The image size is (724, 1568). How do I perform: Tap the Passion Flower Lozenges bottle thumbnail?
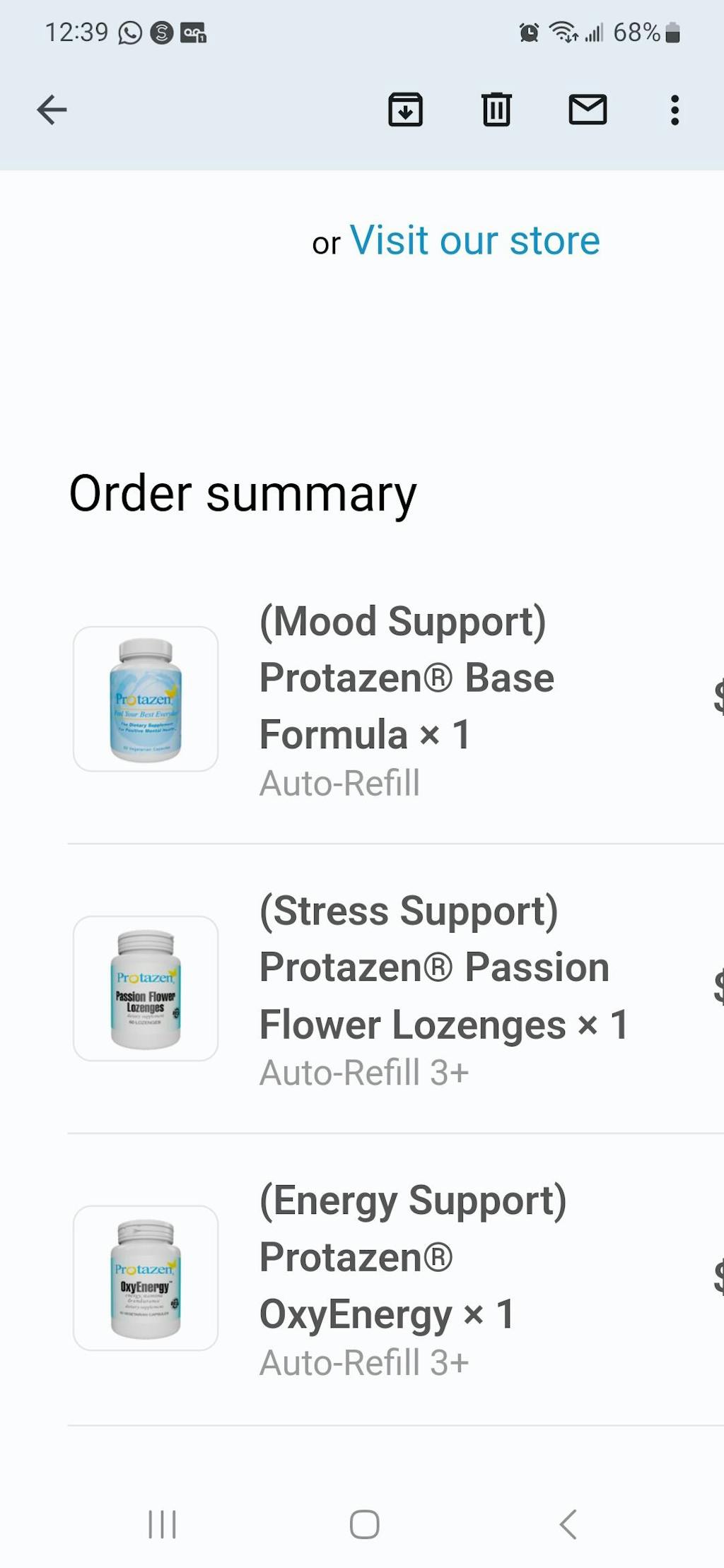146,988
